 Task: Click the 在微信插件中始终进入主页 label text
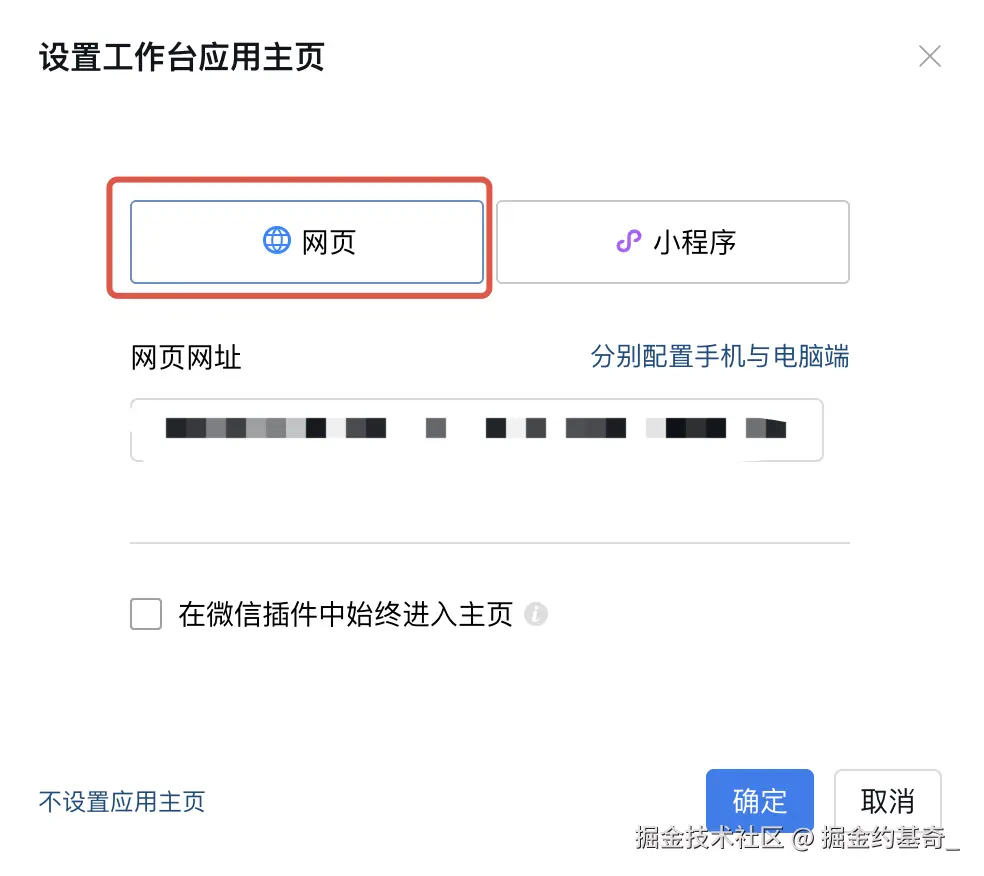pyautogui.click(x=345, y=614)
